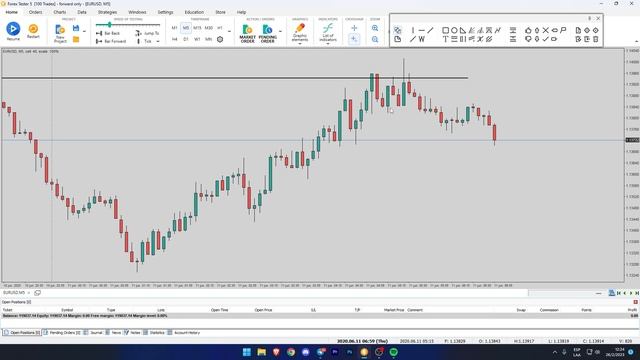This screenshot has width=640, height=360.
Task: Select the D1 timeframe
Action: (x=186, y=39)
